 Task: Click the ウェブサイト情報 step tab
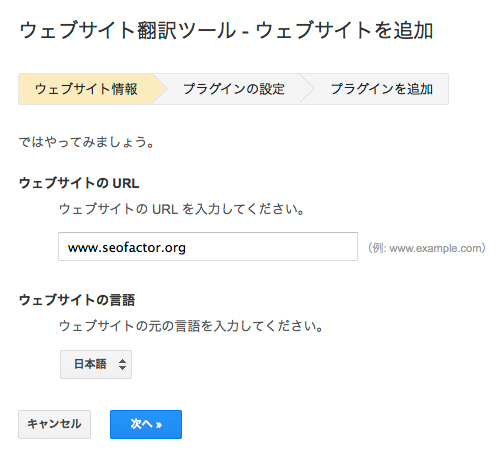pos(86,89)
